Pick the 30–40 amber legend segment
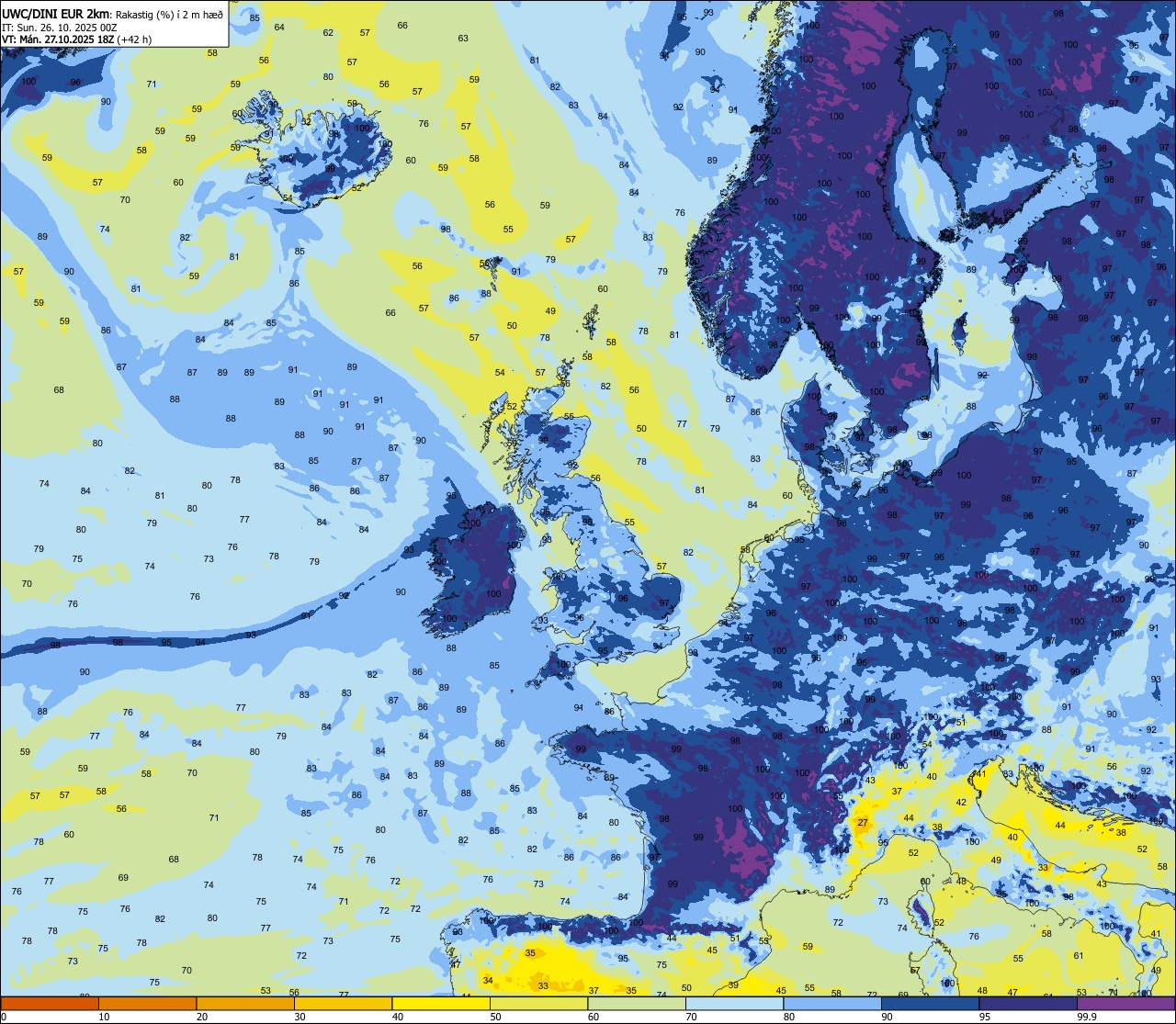The height and width of the screenshot is (1024, 1176). pos(343,1004)
